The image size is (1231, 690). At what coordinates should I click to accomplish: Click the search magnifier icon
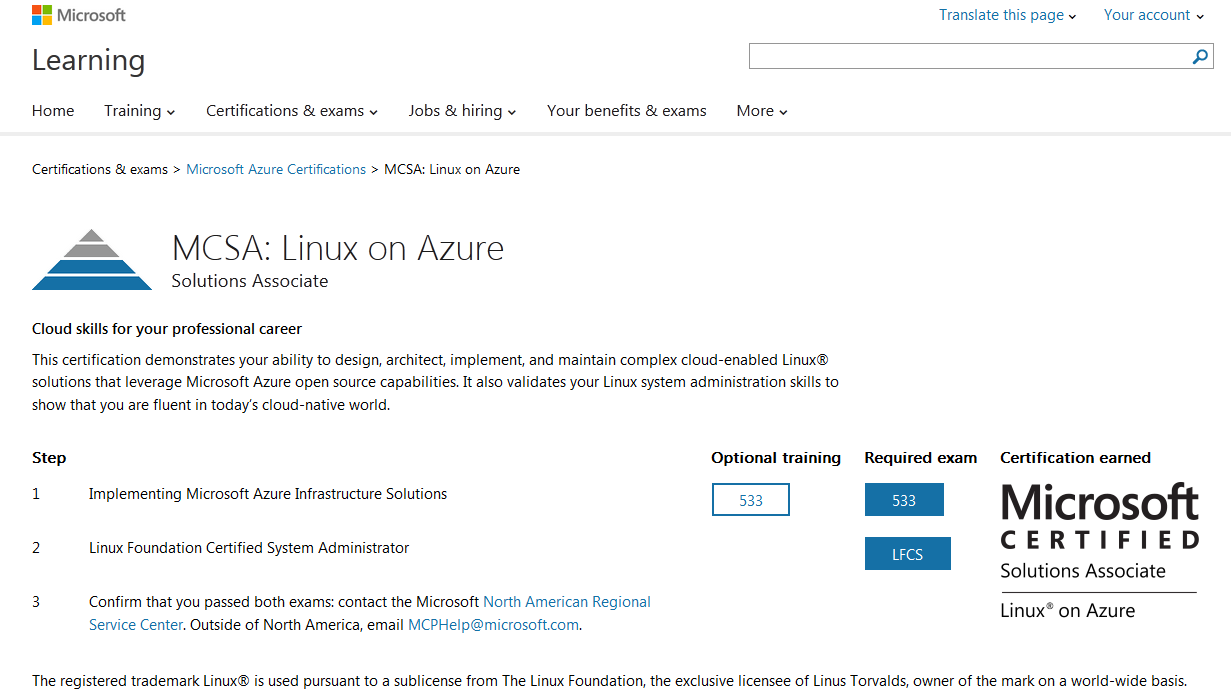[x=1200, y=57]
